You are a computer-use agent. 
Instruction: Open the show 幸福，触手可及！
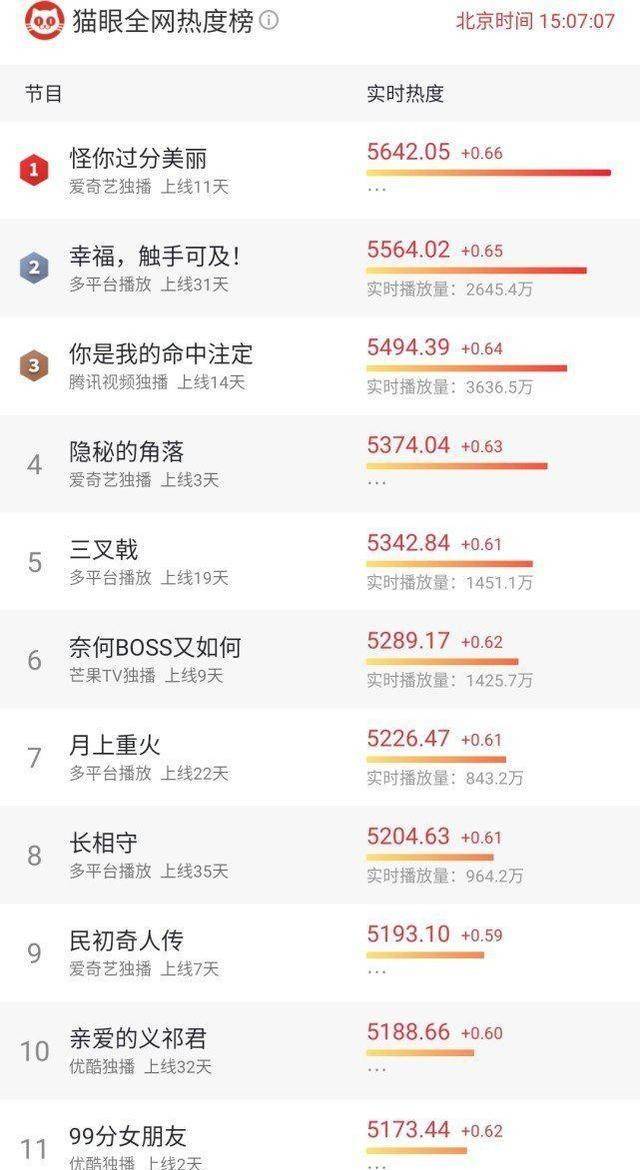coord(154,256)
